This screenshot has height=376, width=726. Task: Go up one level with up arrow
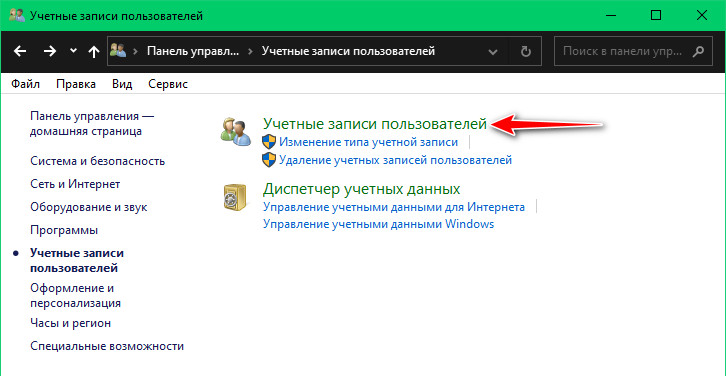(94, 52)
